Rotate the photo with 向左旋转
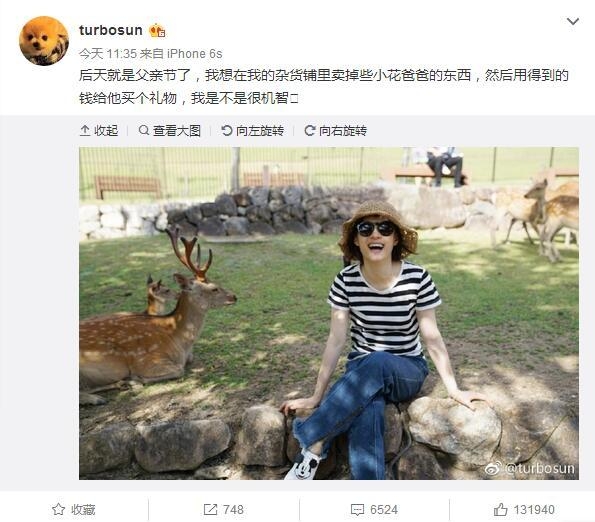595x522 pixels. 253,131
